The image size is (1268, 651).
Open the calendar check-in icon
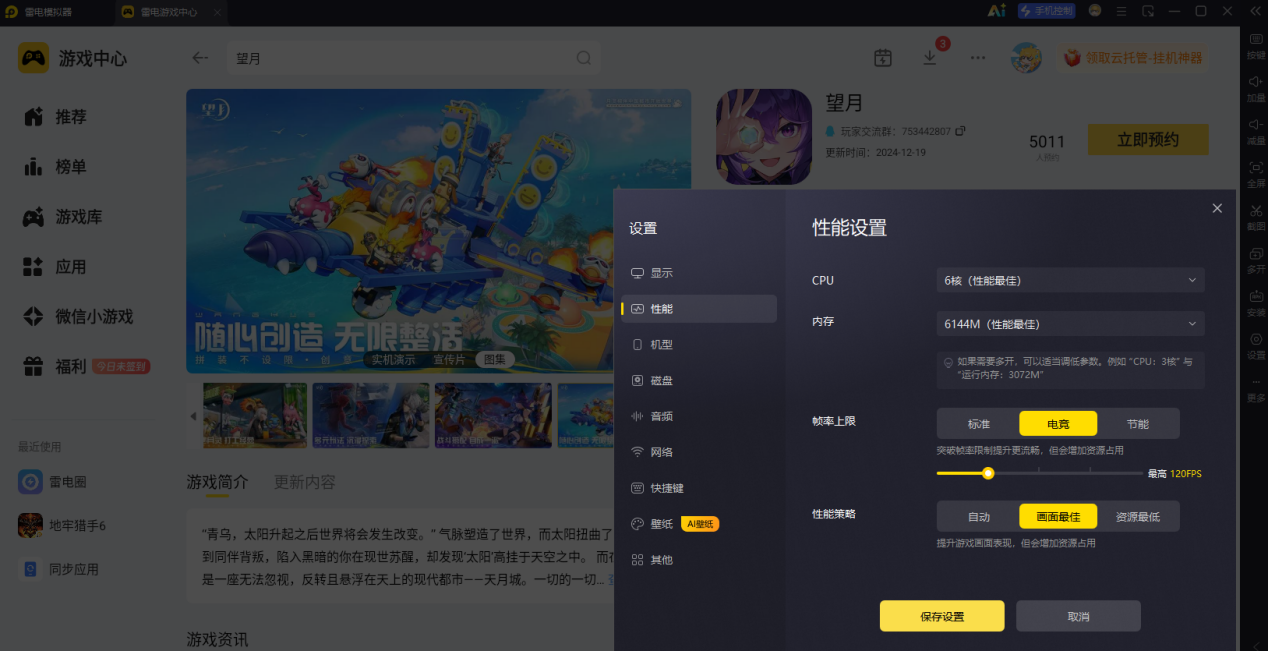(x=882, y=58)
